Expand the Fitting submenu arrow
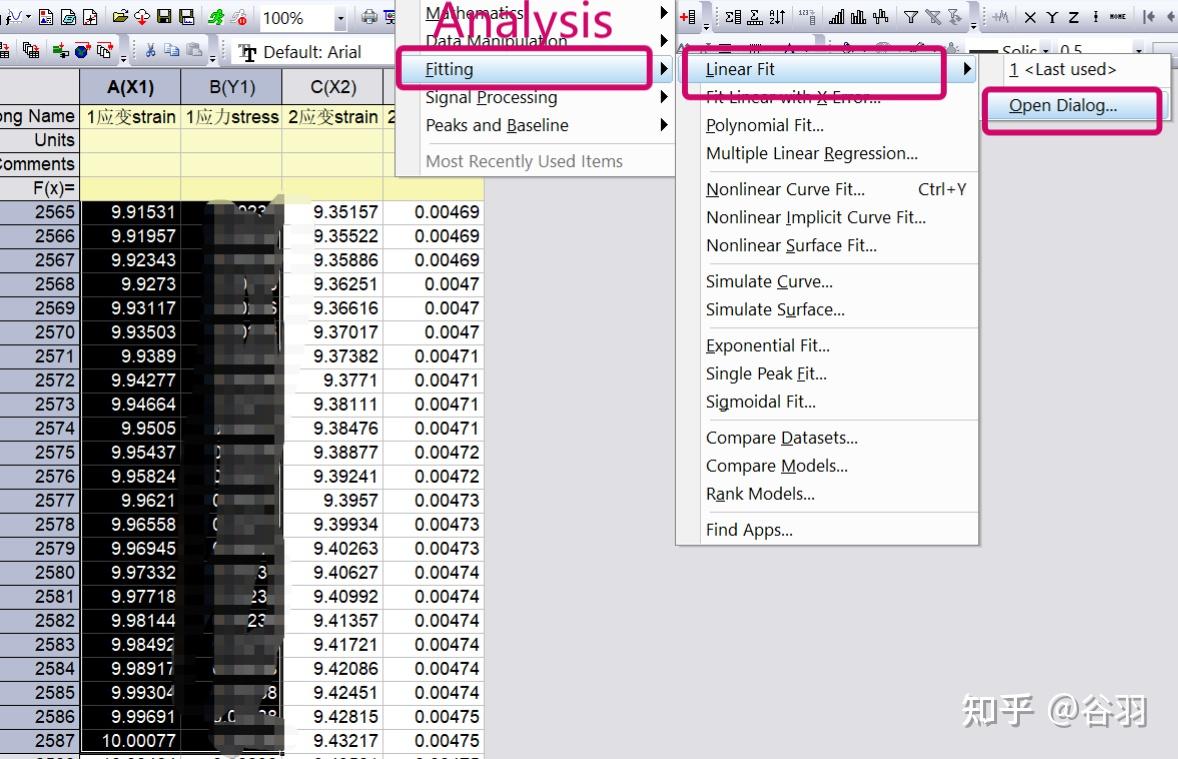Viewport: 1178px width, 759px height. [664, 69]
